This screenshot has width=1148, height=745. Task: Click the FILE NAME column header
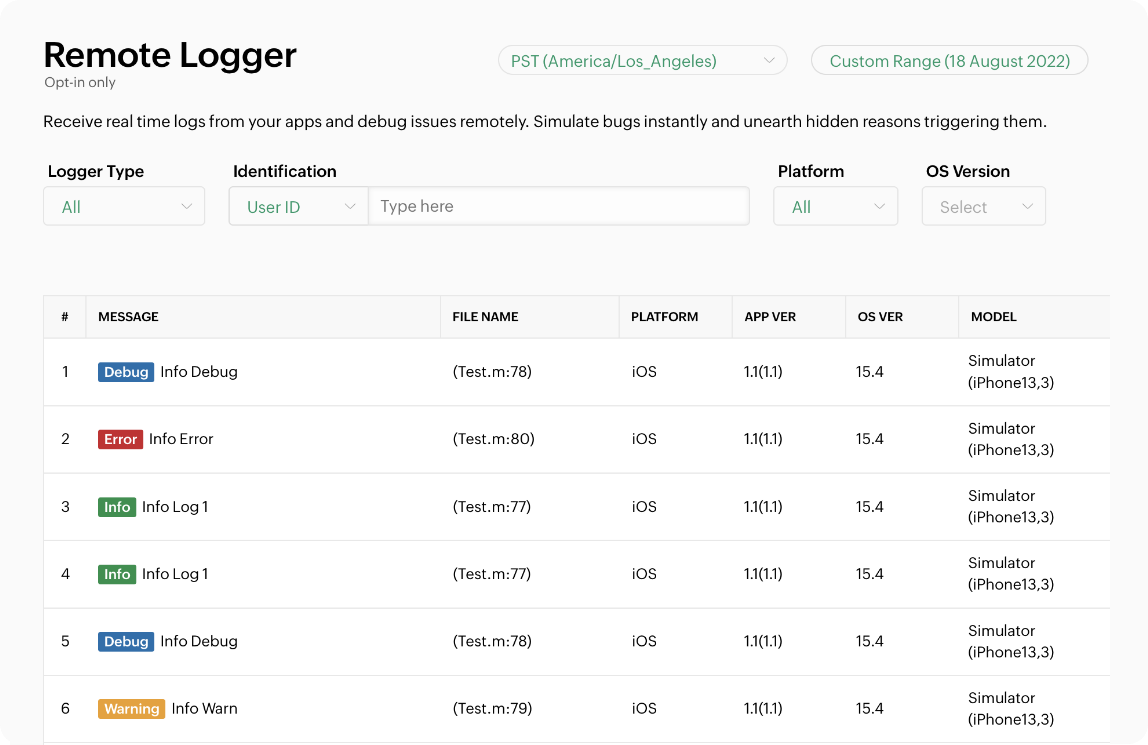484,316
